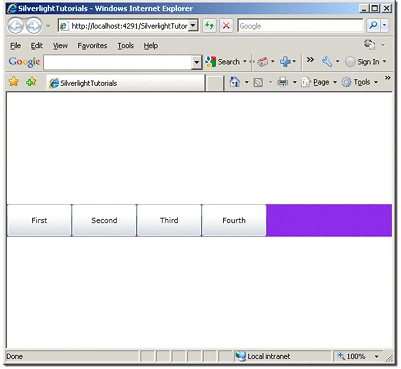Viewport: 401px width, 369px height.
Task: Open Home button options dropdown
Action: (247, 82)
